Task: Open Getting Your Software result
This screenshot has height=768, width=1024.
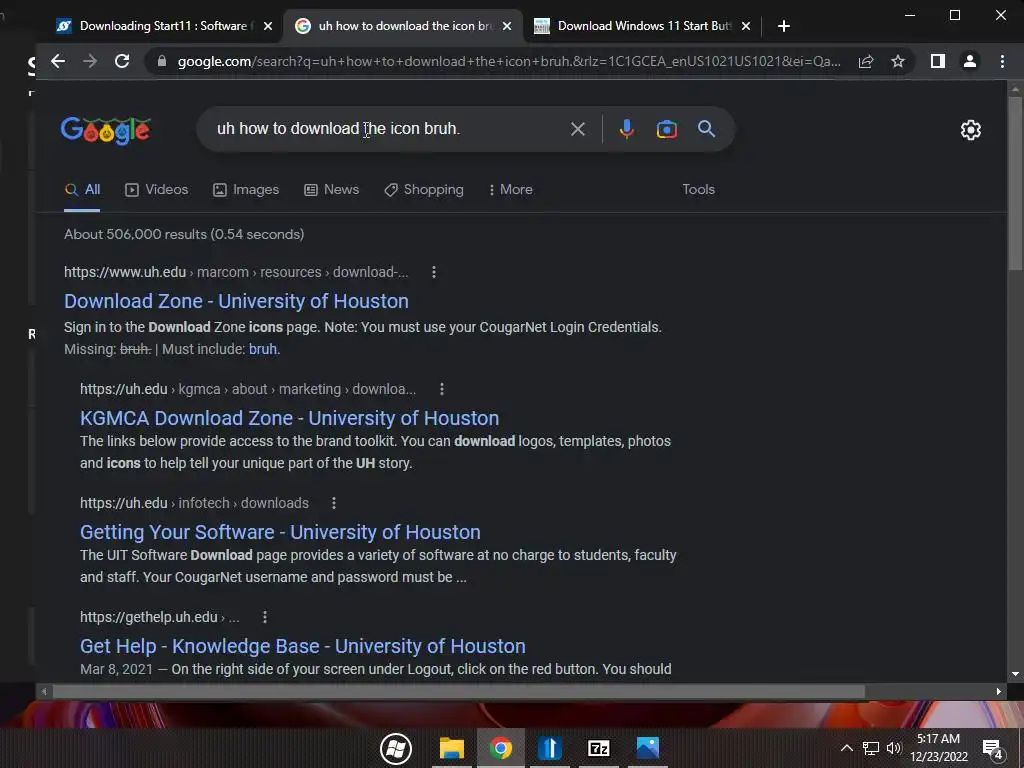Action: pos(280,532)
